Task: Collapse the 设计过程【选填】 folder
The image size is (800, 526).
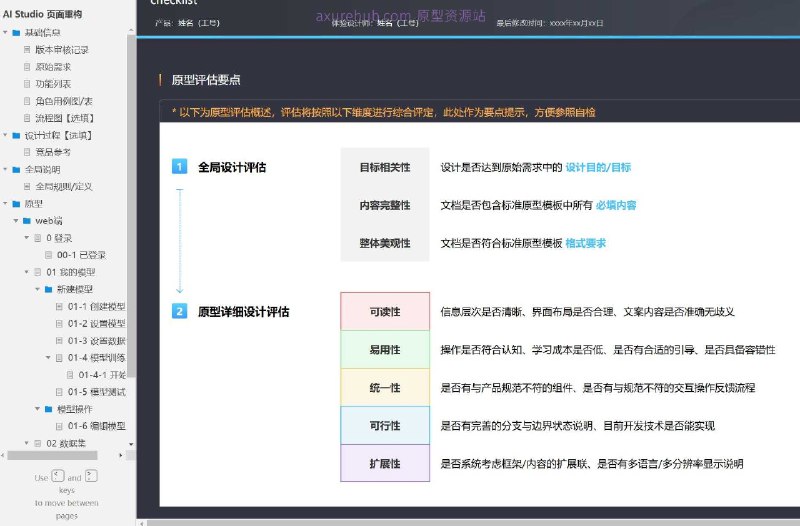Action: click(6, 136)
